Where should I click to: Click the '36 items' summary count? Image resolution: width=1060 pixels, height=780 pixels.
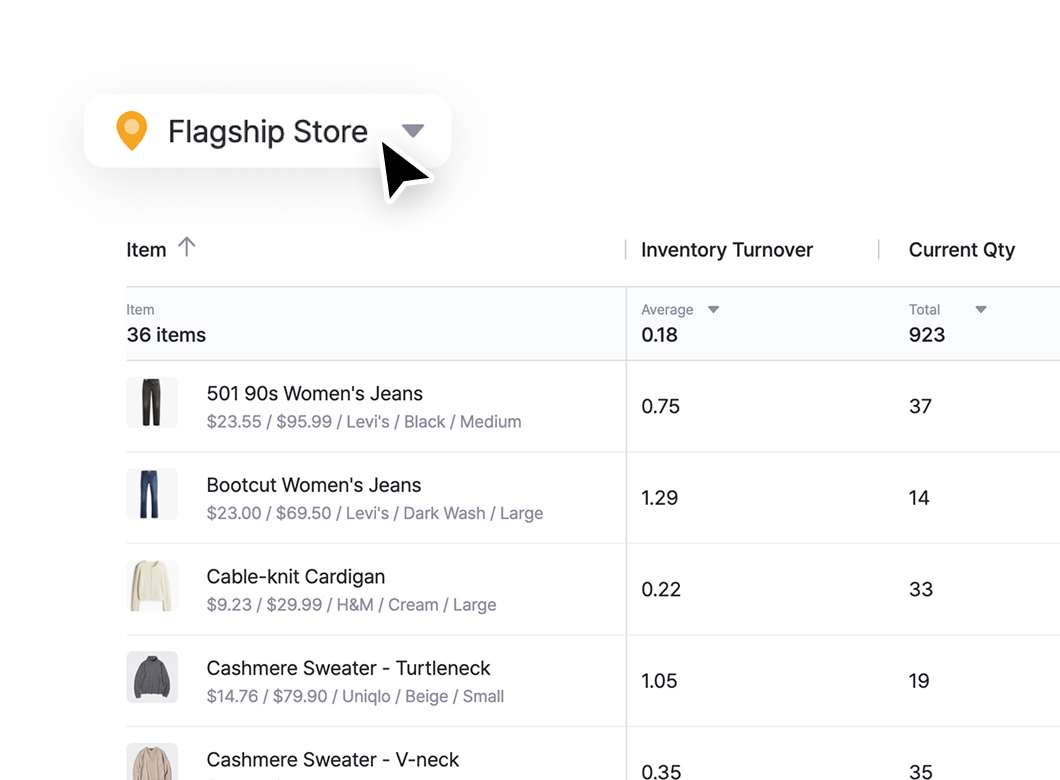click(166, 335)
